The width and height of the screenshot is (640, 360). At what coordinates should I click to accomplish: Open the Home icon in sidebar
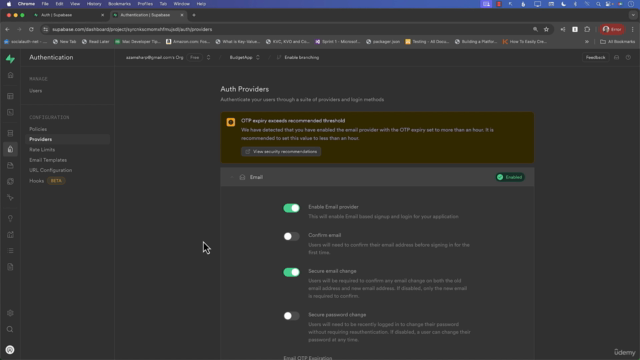pyautogui.click(x=11, y=75)
